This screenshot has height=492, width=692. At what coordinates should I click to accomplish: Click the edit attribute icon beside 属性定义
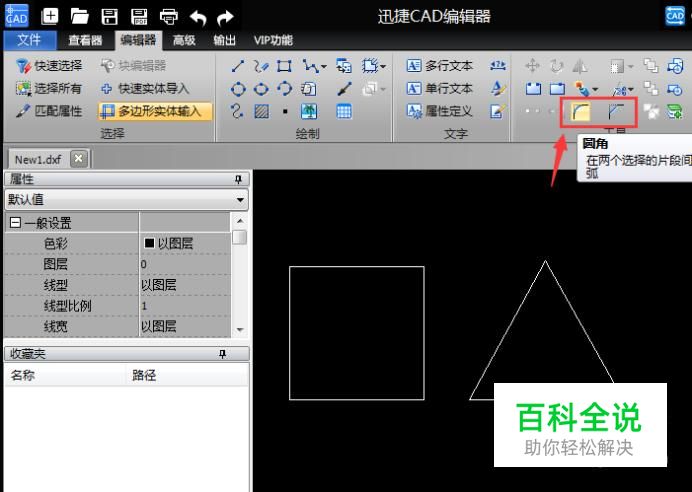tap(497, 111)
